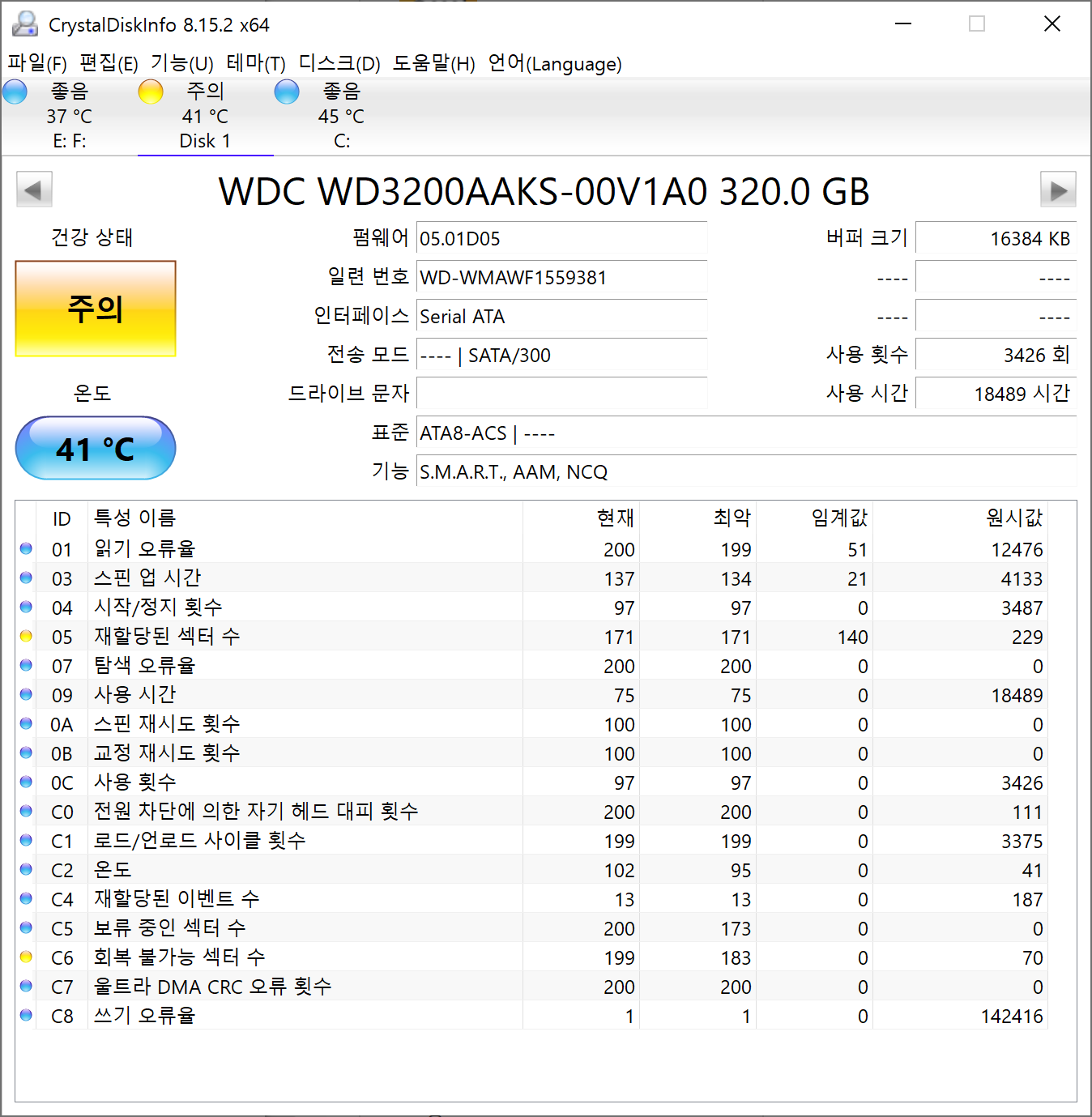Click yellow status dot for 05 재할당된 섹터 수
Image resolution: width=1092 pixels, height=1117 pixels.
[26, 636]
